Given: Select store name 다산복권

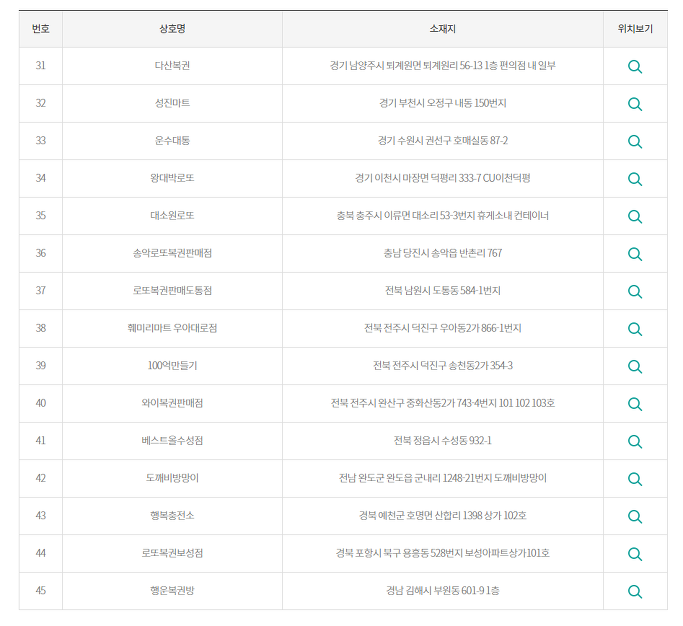Looking at the screenshot, I should pyautogui.click(x=172, y=65).
